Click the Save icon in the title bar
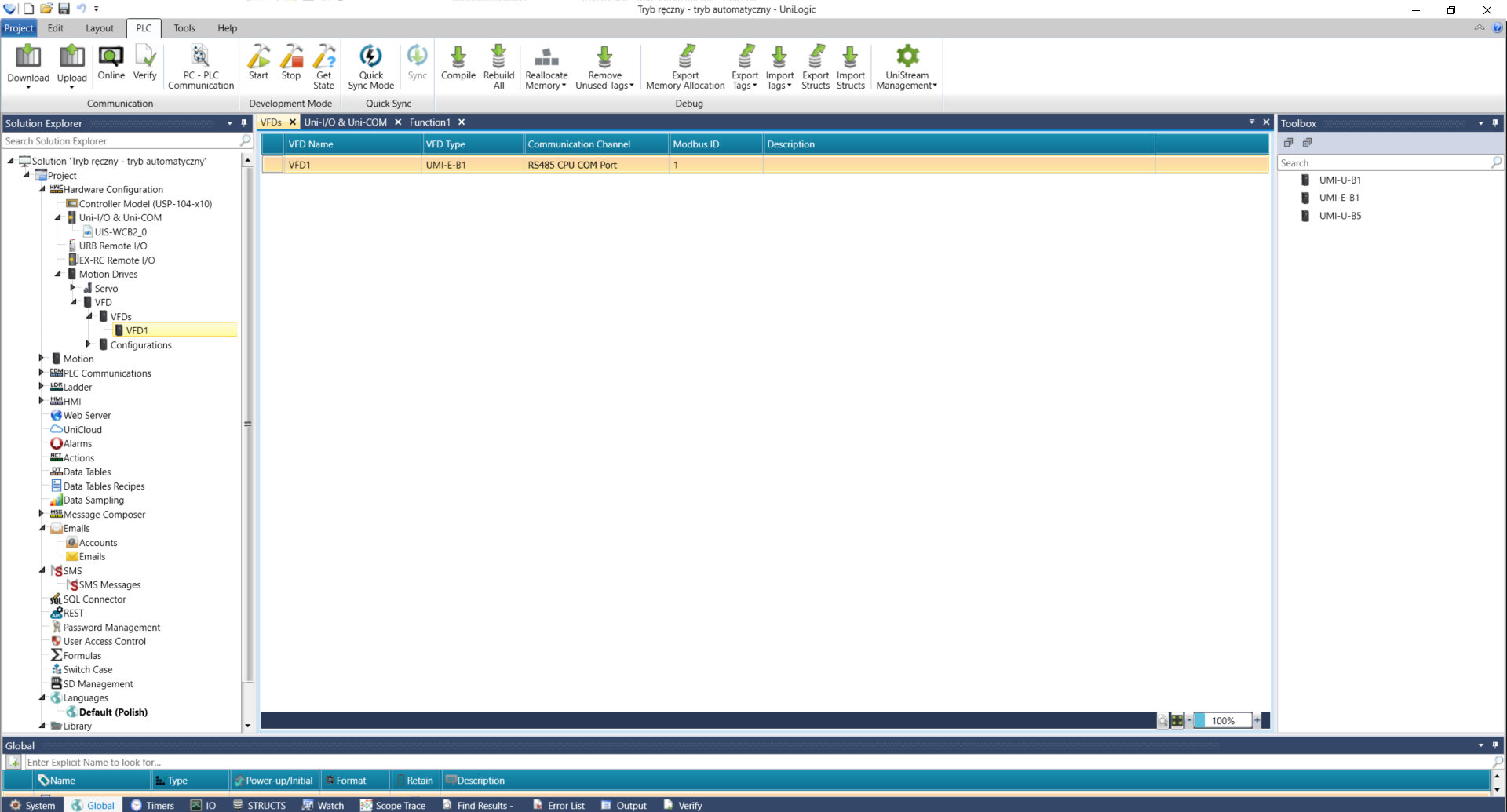Screen dimensions: 1507x812 coord(64,9)
